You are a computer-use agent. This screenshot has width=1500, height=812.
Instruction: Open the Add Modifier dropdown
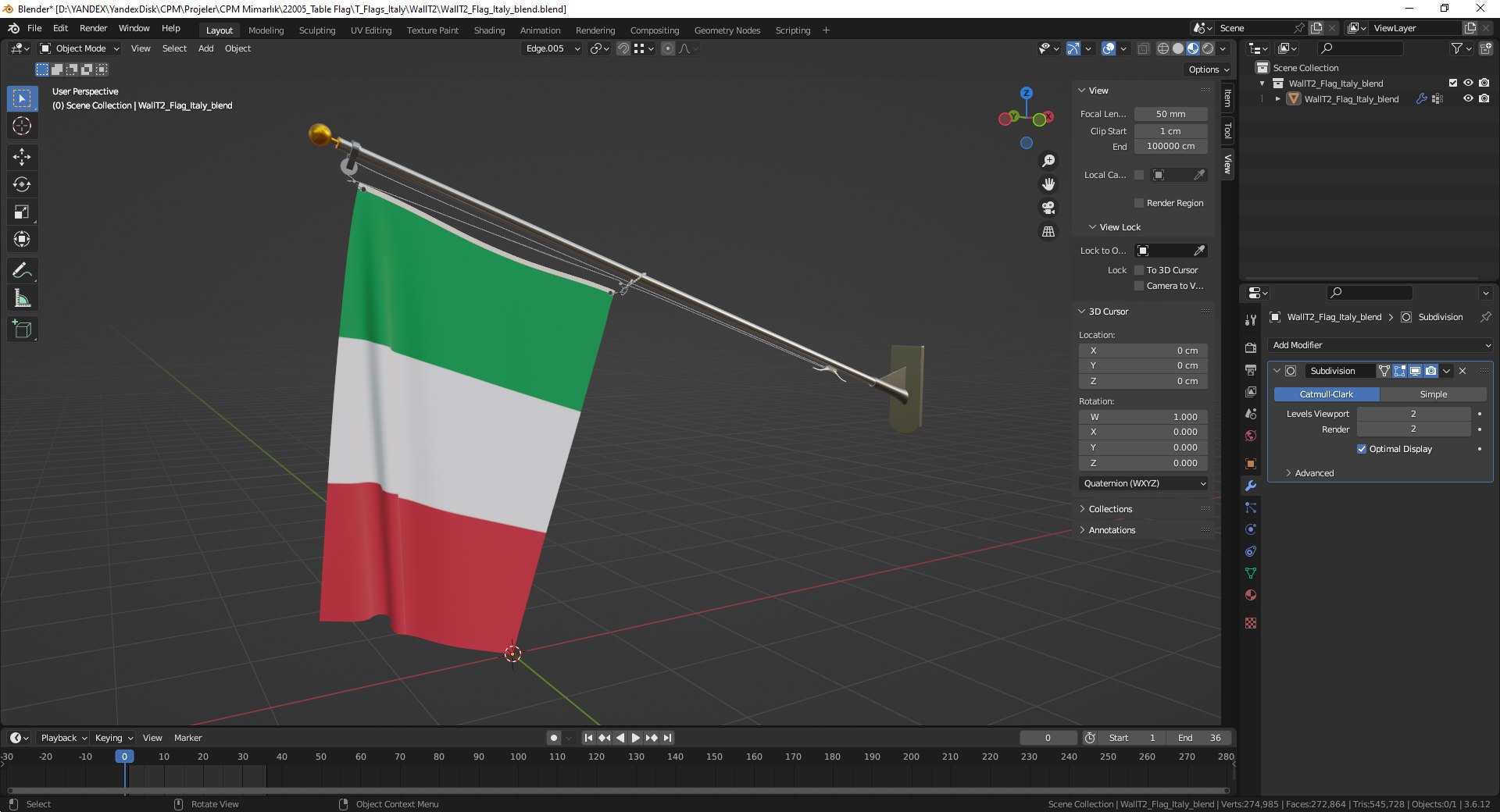point(1380,345)
